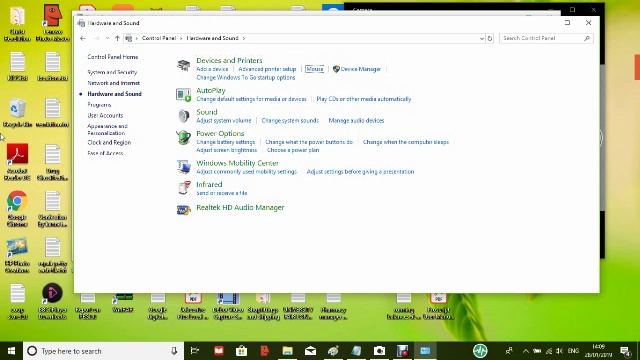Image resolution: width=640 pixels, height=360 pixels.
Task: Click the ENG input language indicator
Action: [573, 351]
